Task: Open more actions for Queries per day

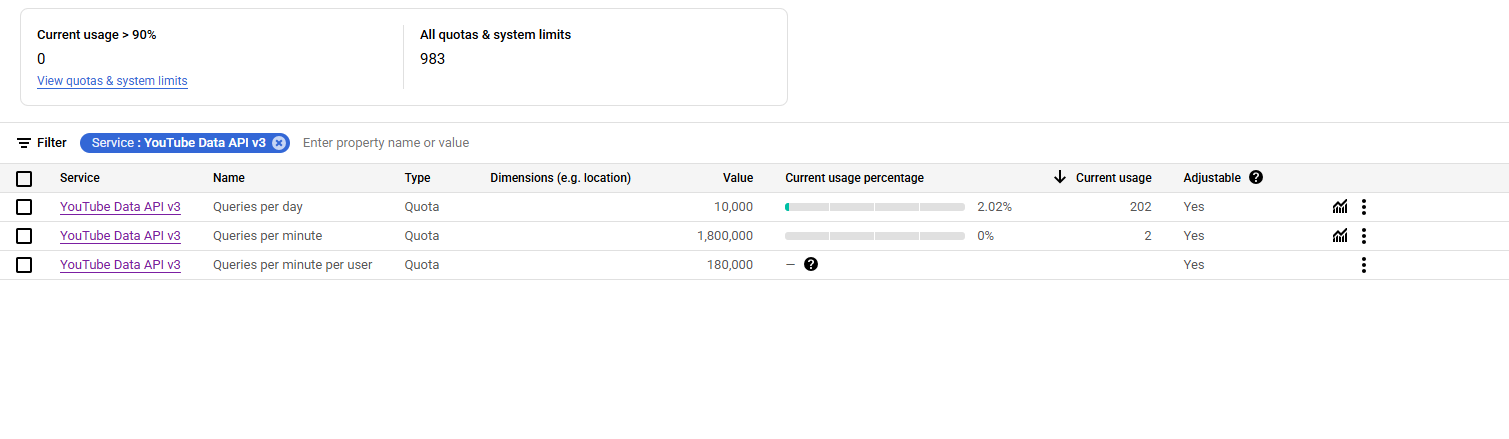Action: click(x=1363, y=207)
